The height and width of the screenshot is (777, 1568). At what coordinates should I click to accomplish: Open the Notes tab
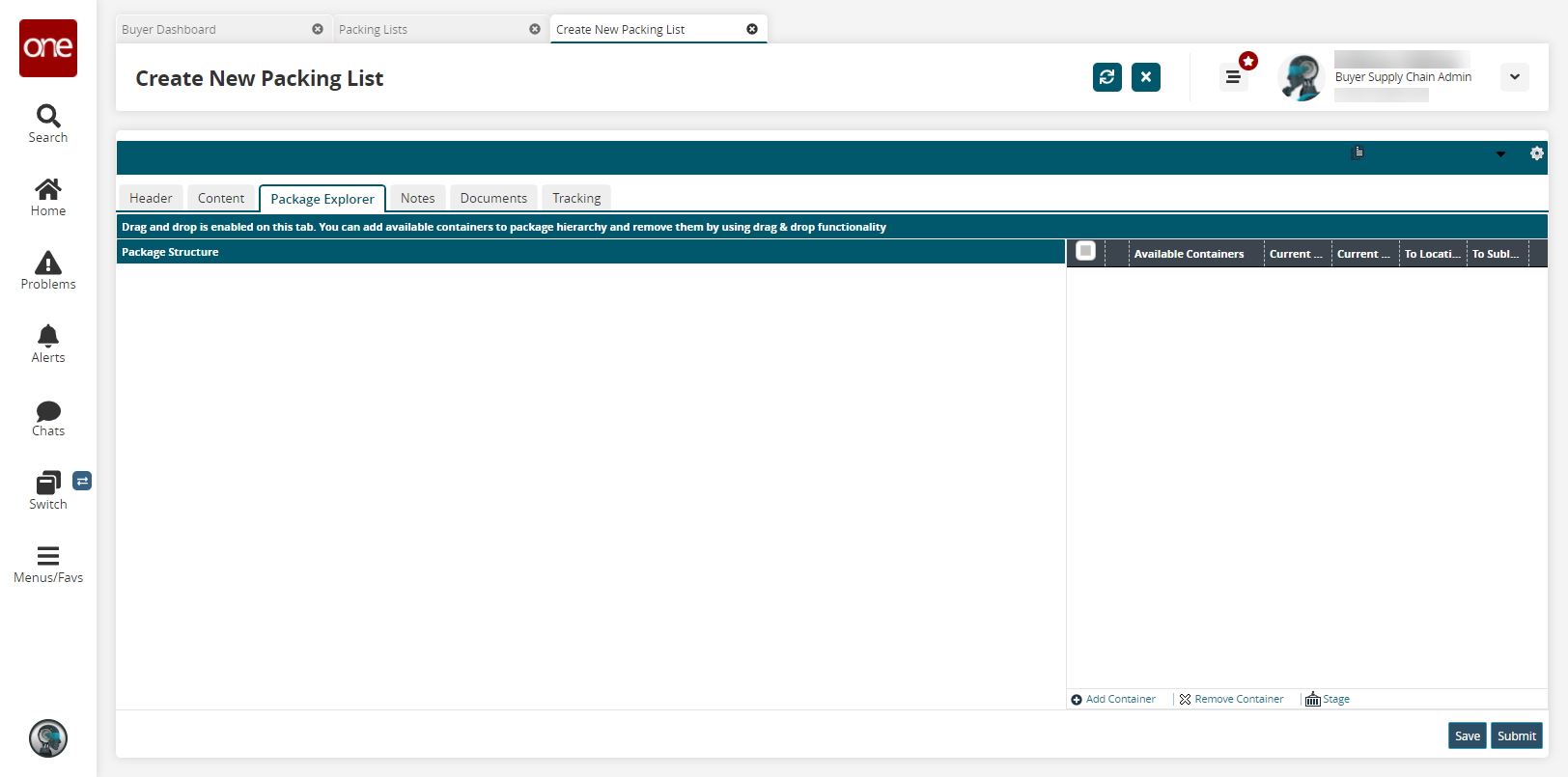click(418, 198)
